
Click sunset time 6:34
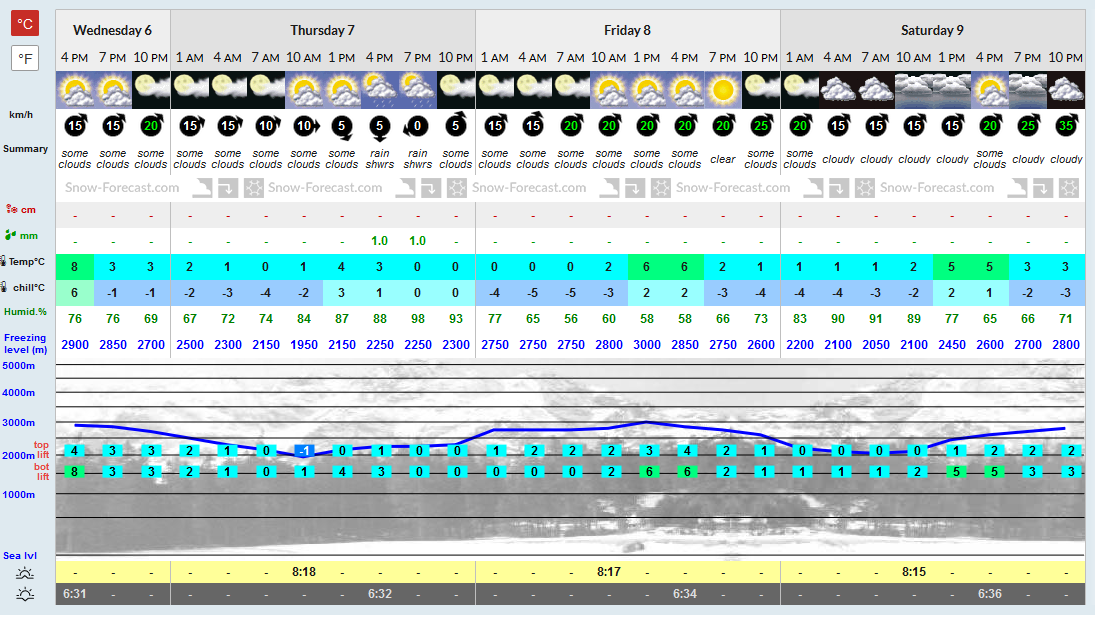pyautogui.click(x=684, y=594)
